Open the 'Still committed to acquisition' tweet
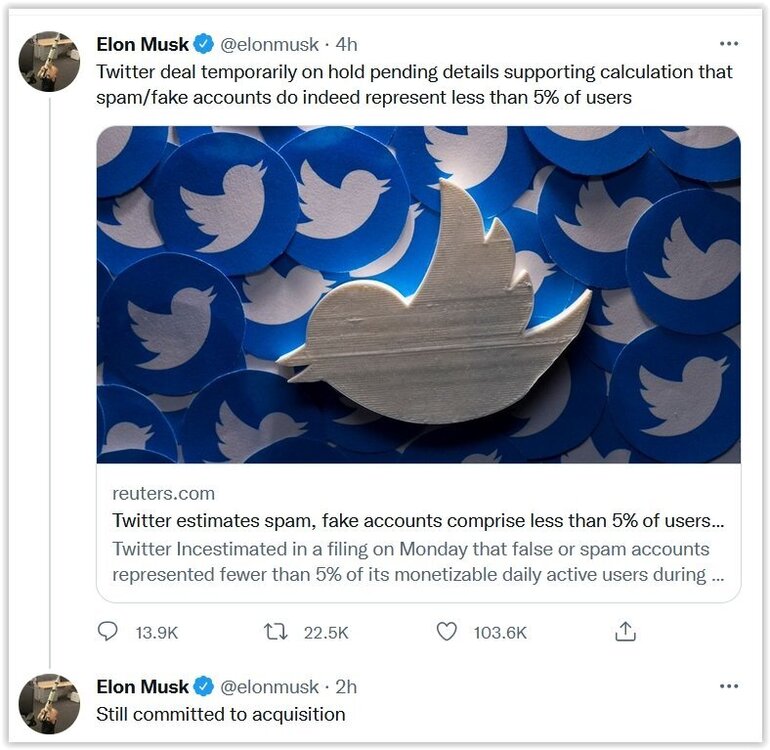 point(221,714)
